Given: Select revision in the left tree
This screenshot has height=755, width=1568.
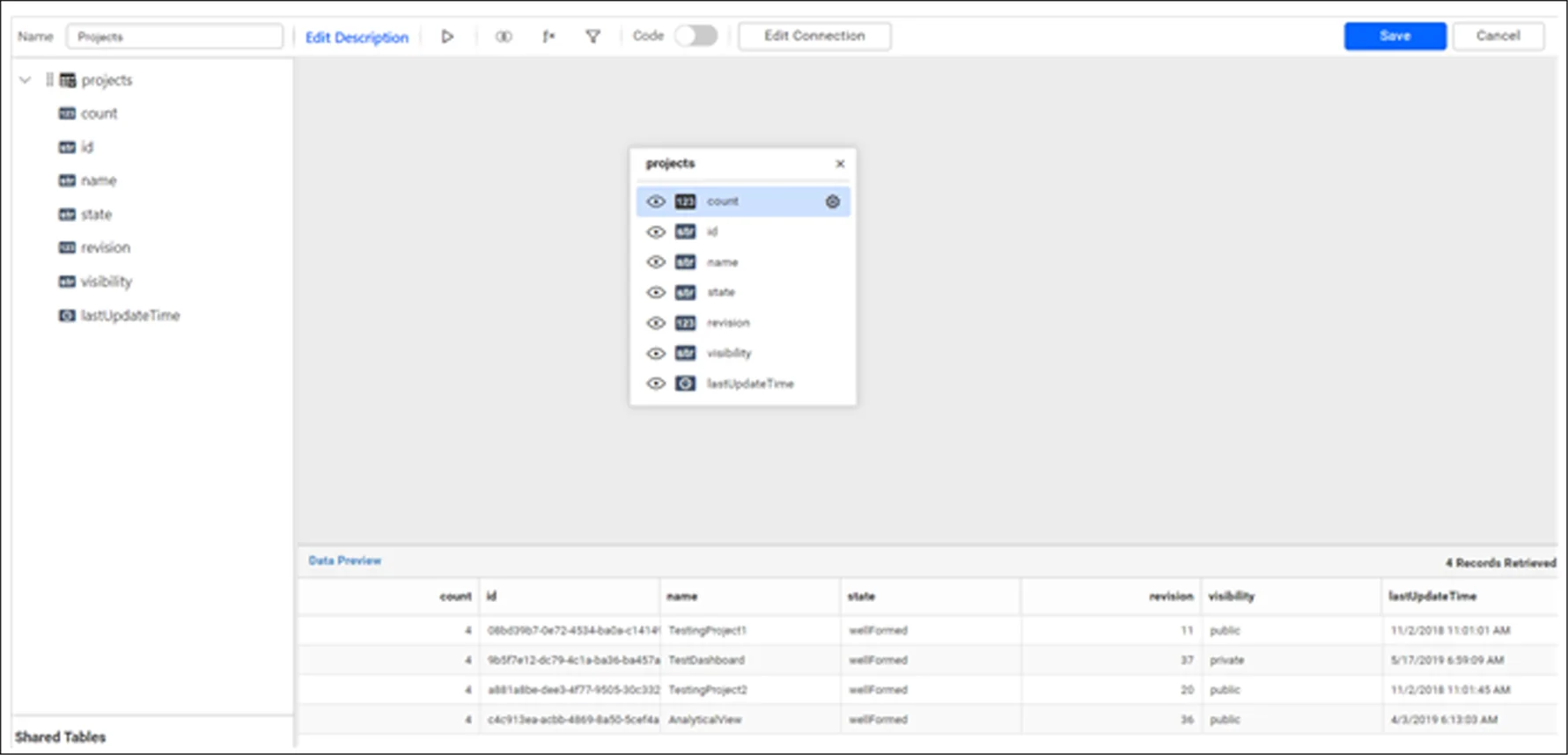Looking at the screenshot, I should point(106,247).
